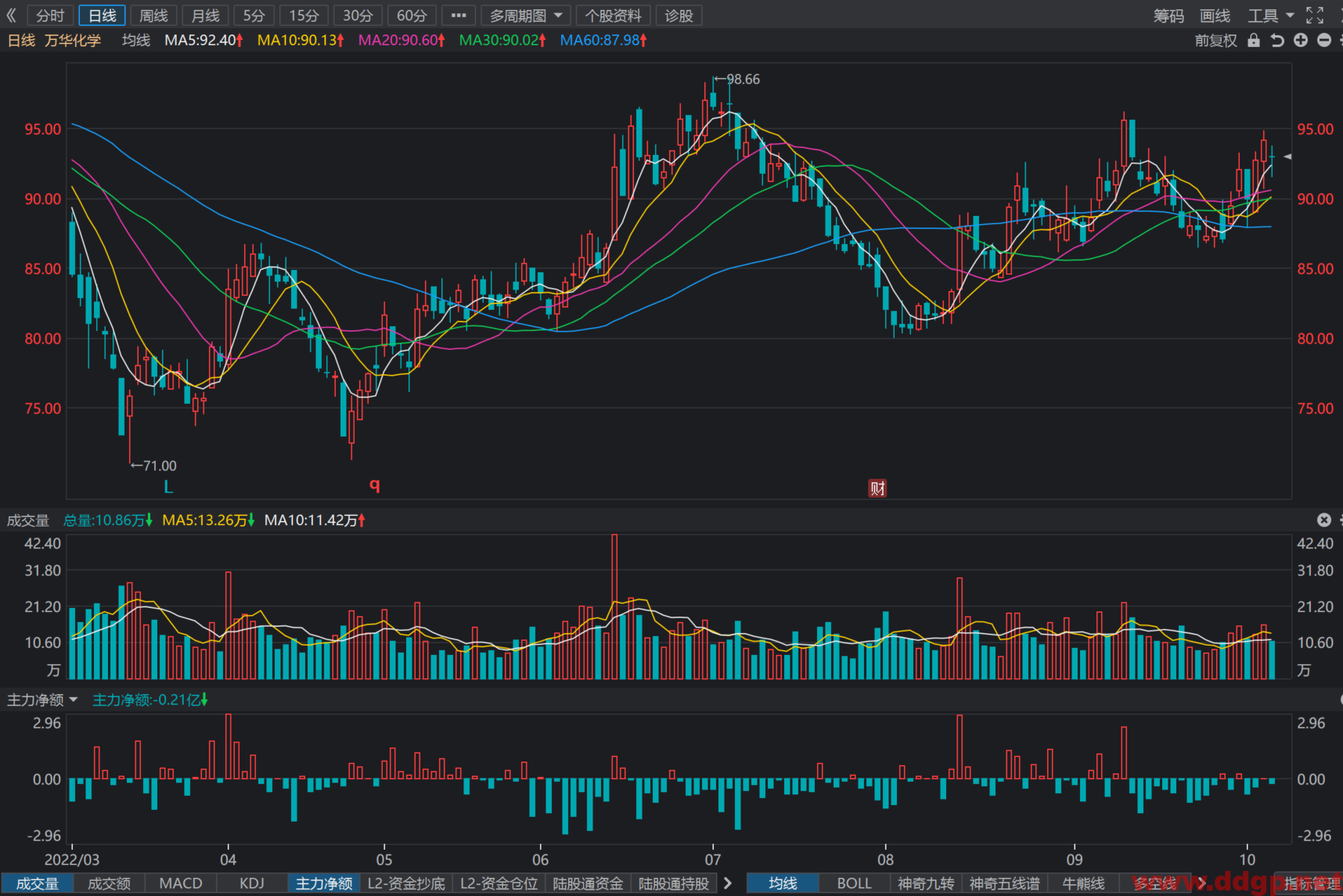Click the L marker below the chart
Screen dimensions: 1343x896
168,487
